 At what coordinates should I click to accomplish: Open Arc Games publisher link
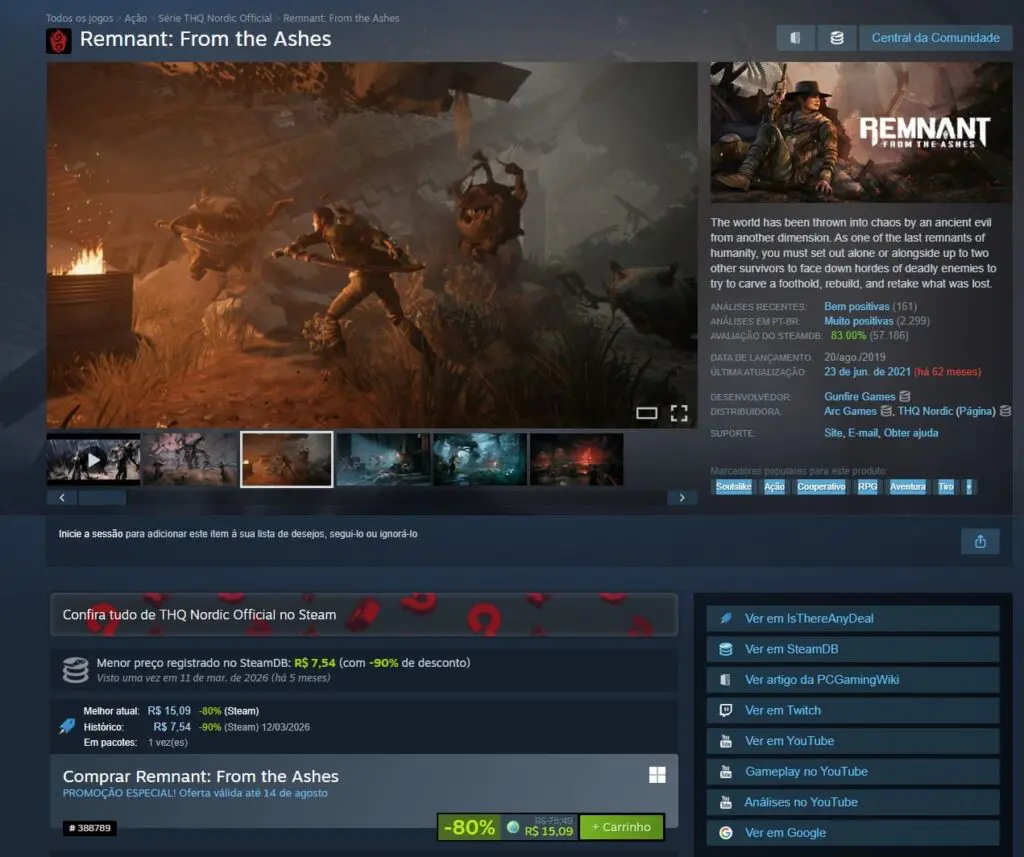(x=850, y=411)
